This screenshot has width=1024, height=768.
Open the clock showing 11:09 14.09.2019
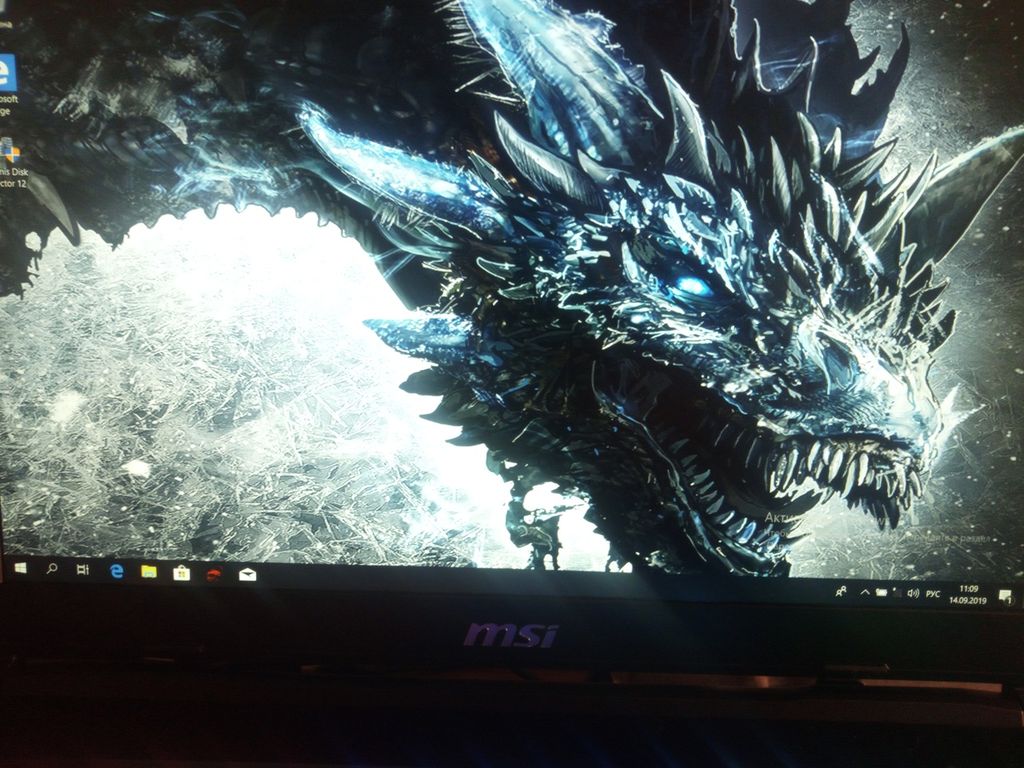click(969, 594)
